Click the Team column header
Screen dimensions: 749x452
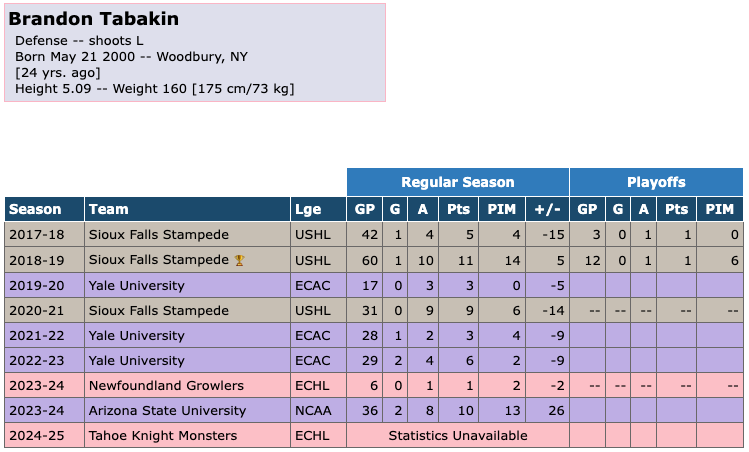point(108,210)
